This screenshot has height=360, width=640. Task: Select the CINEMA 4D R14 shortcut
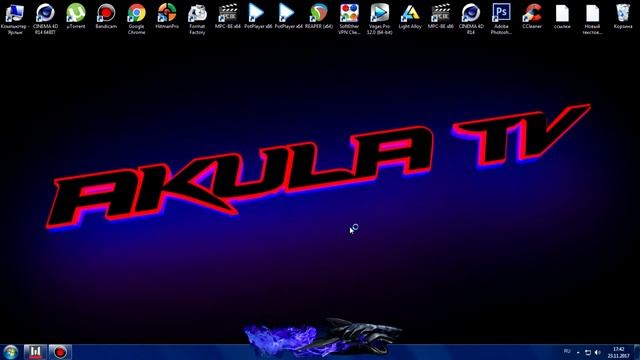click(471, 18)
